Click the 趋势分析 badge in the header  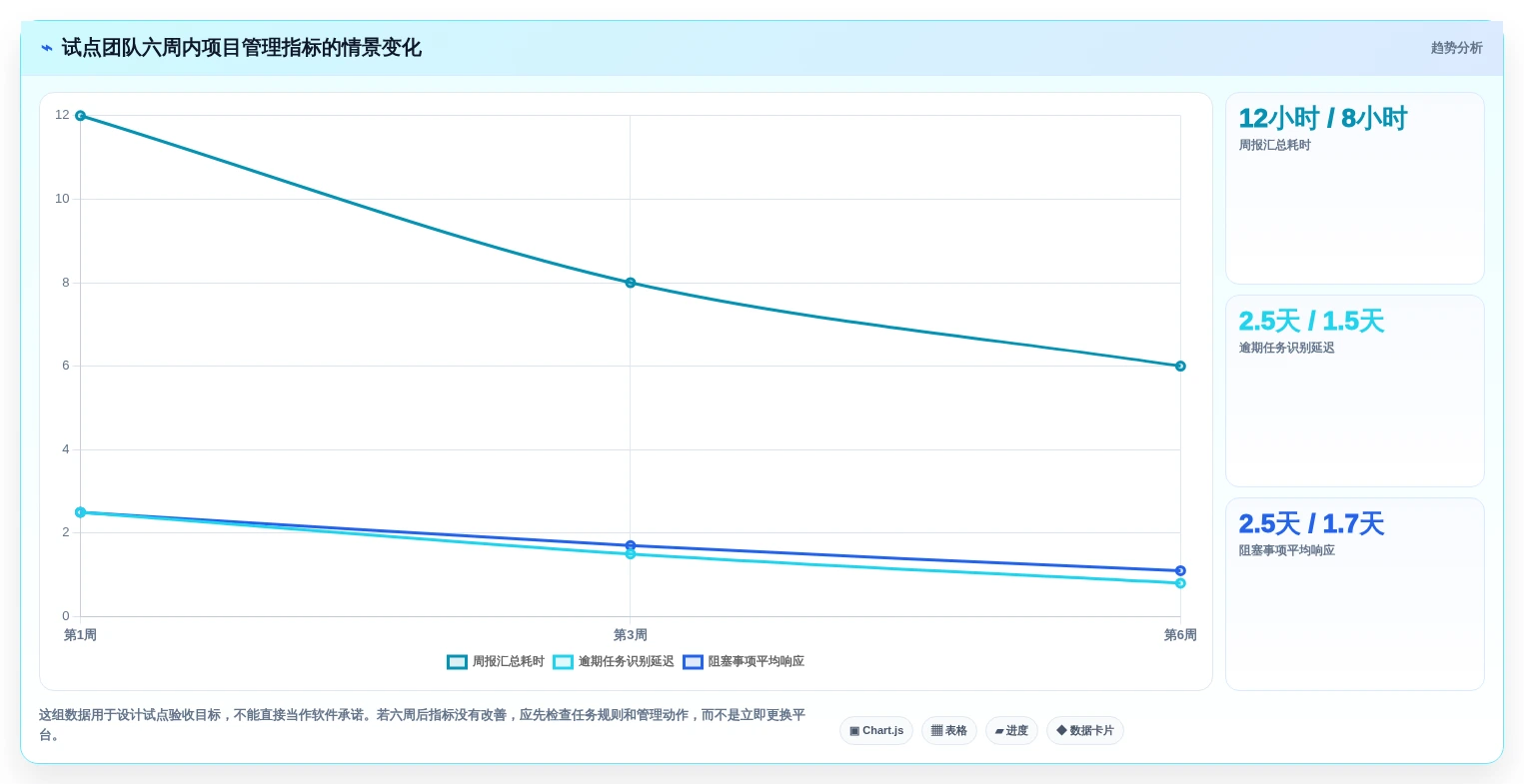tap(1457, 48)
